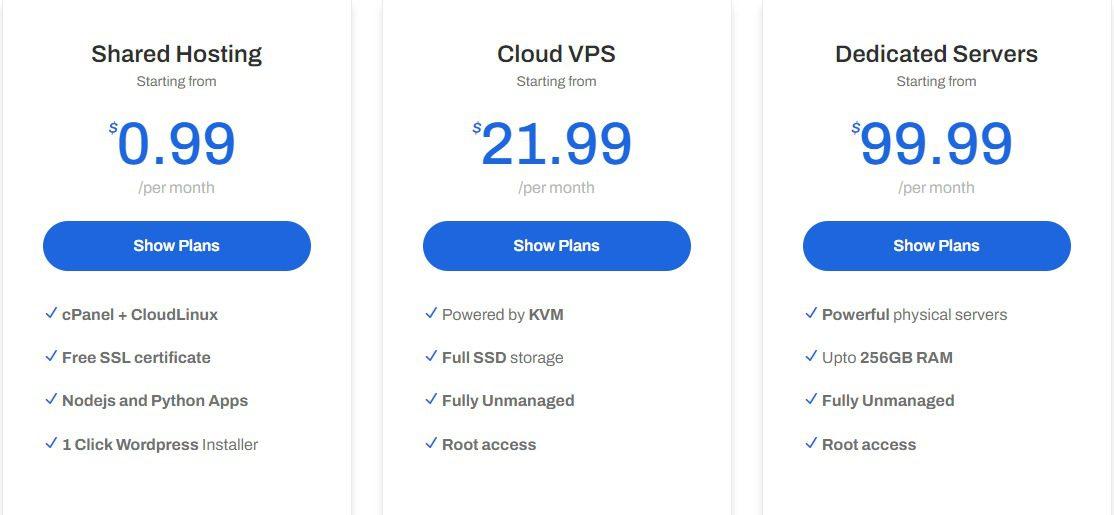The height and width of the screenshot is (515, 1114).
Task: Click checkmark beside Nodejs and Python Apps
Action: 50,399
